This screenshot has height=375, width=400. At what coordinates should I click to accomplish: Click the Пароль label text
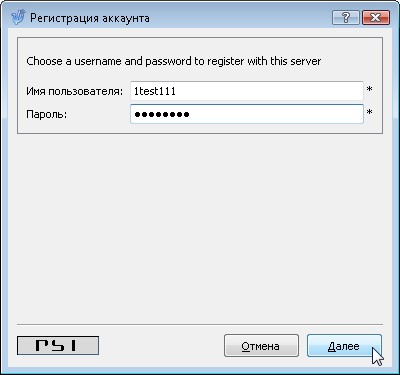pyautogui.click(x=47, y=114)
